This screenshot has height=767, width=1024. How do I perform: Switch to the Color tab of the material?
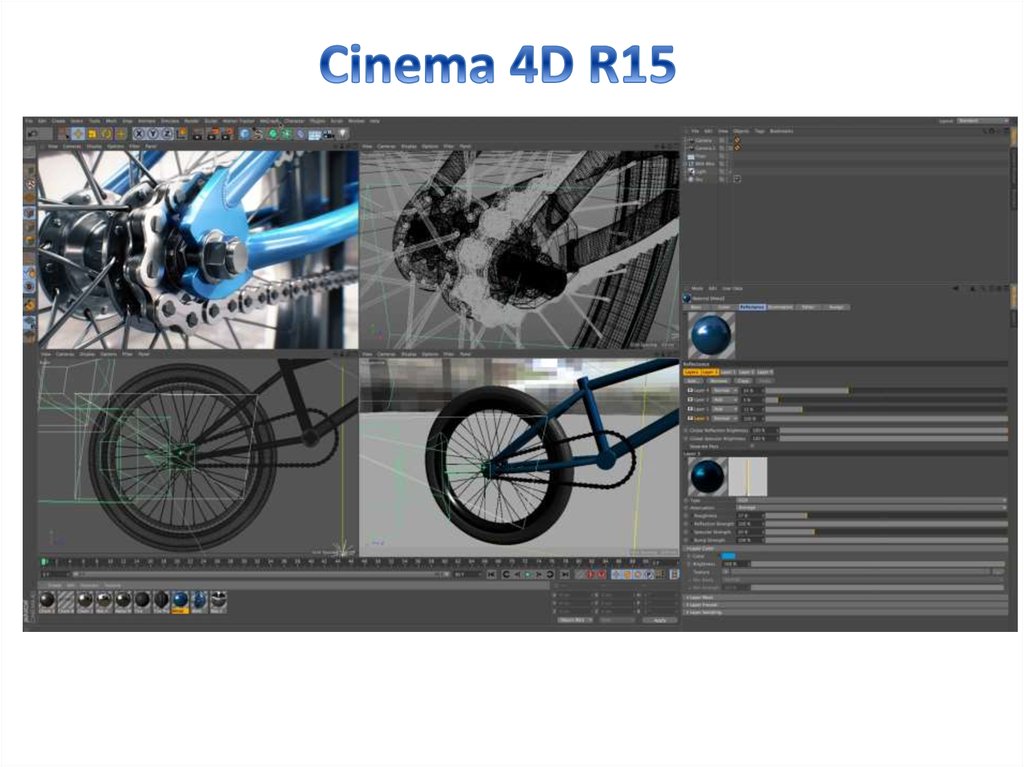[724, 307]
